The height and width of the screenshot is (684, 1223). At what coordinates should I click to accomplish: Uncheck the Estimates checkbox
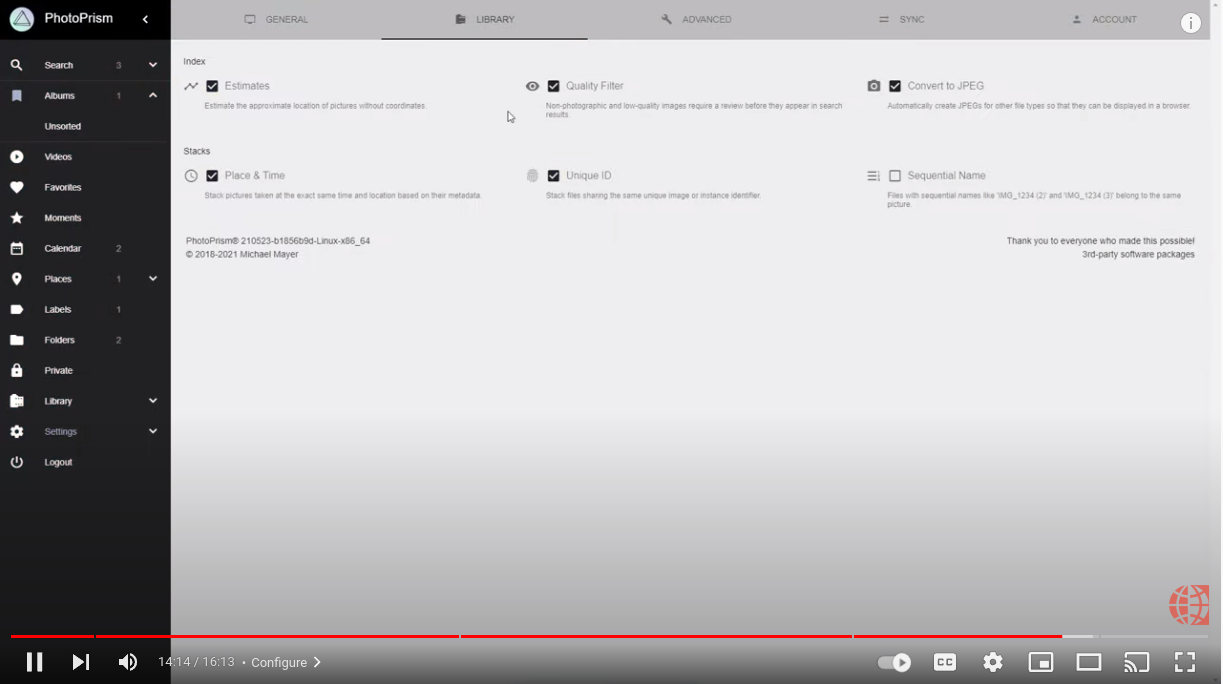212,86
